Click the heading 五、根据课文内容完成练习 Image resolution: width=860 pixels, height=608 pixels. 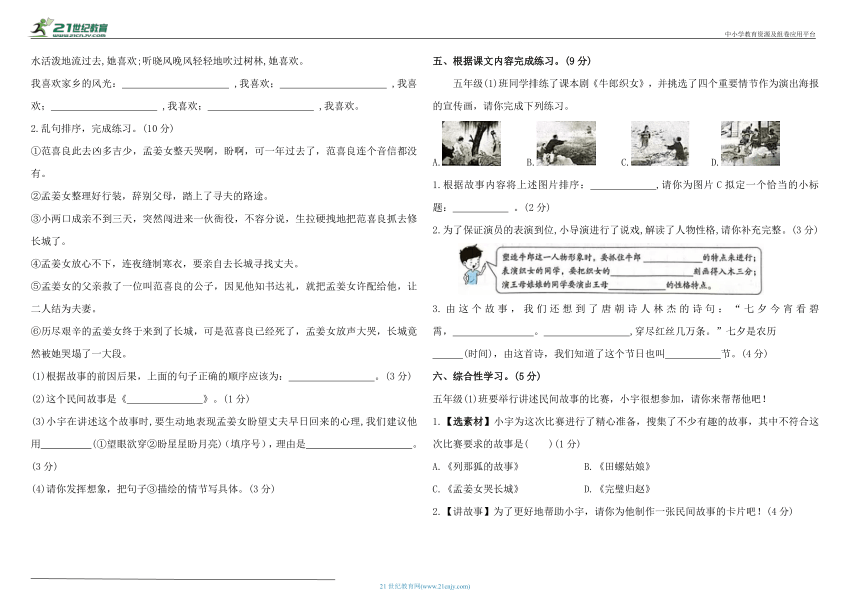[512, 61]
